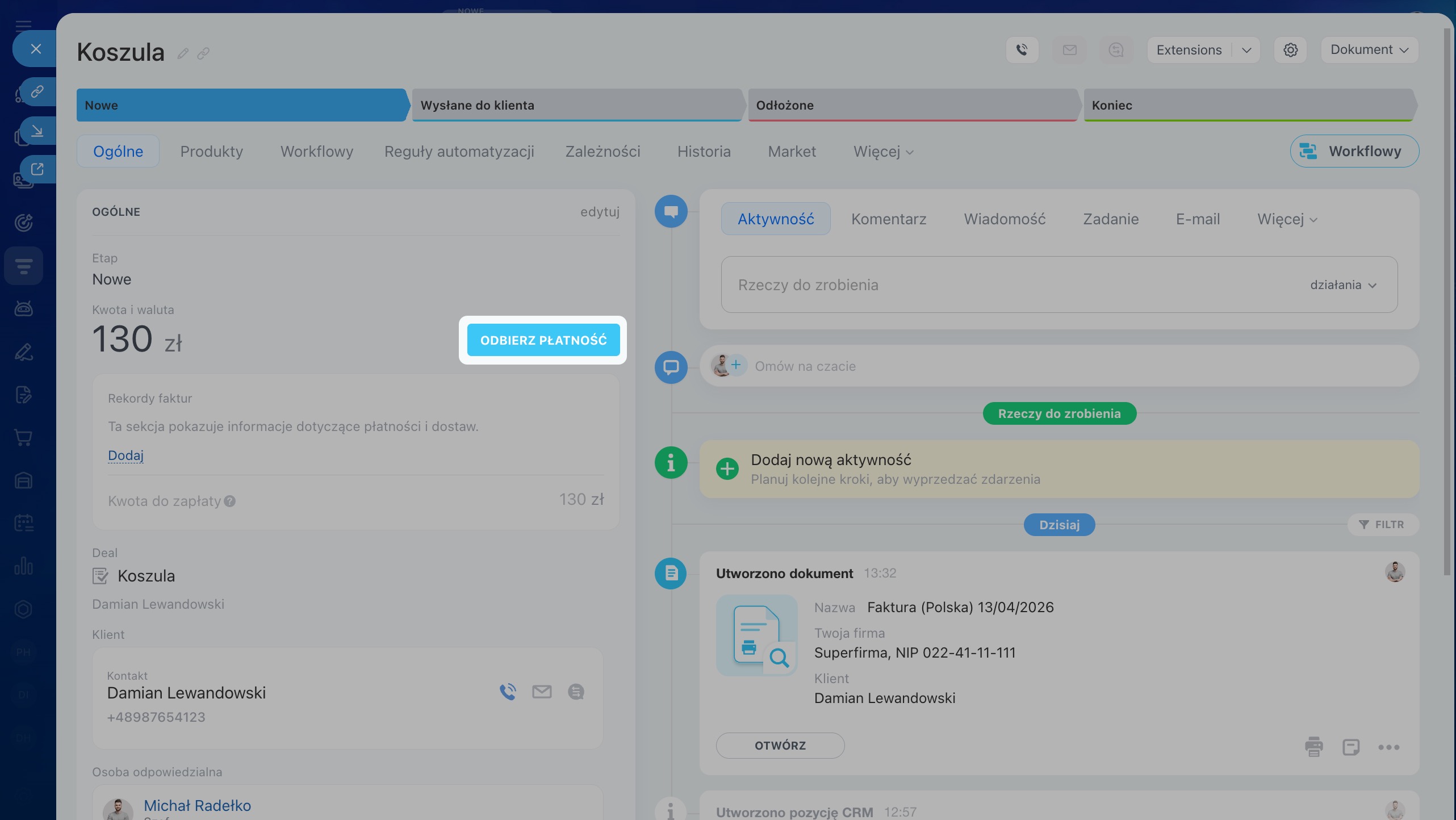This screenshot has width=1456, height=820.
Task: Switch to the Produkty tab
Action: [x=211, y=152]
